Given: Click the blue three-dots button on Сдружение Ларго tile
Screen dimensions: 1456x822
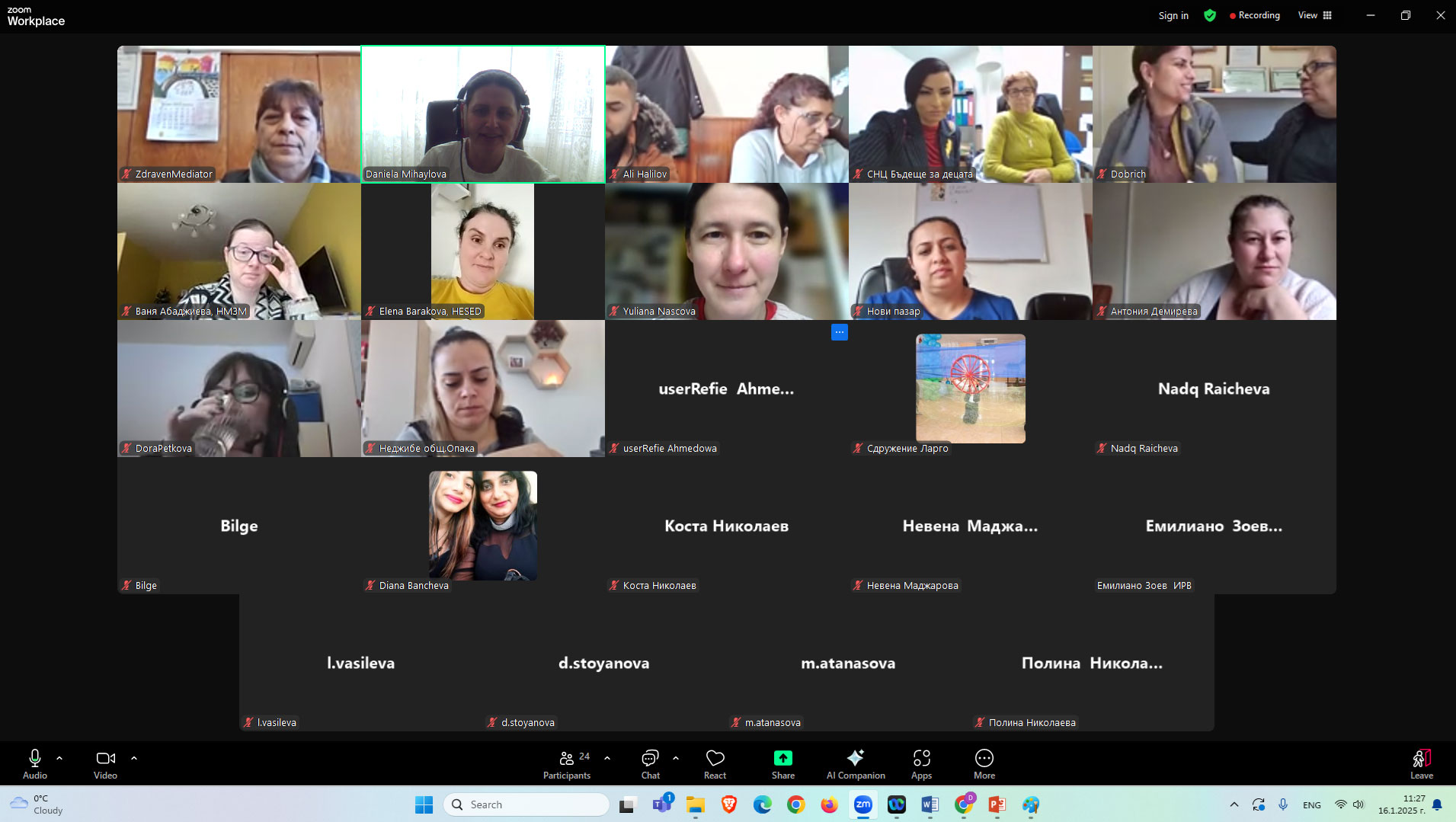Looking at the screenshot, I should point(840,332).
